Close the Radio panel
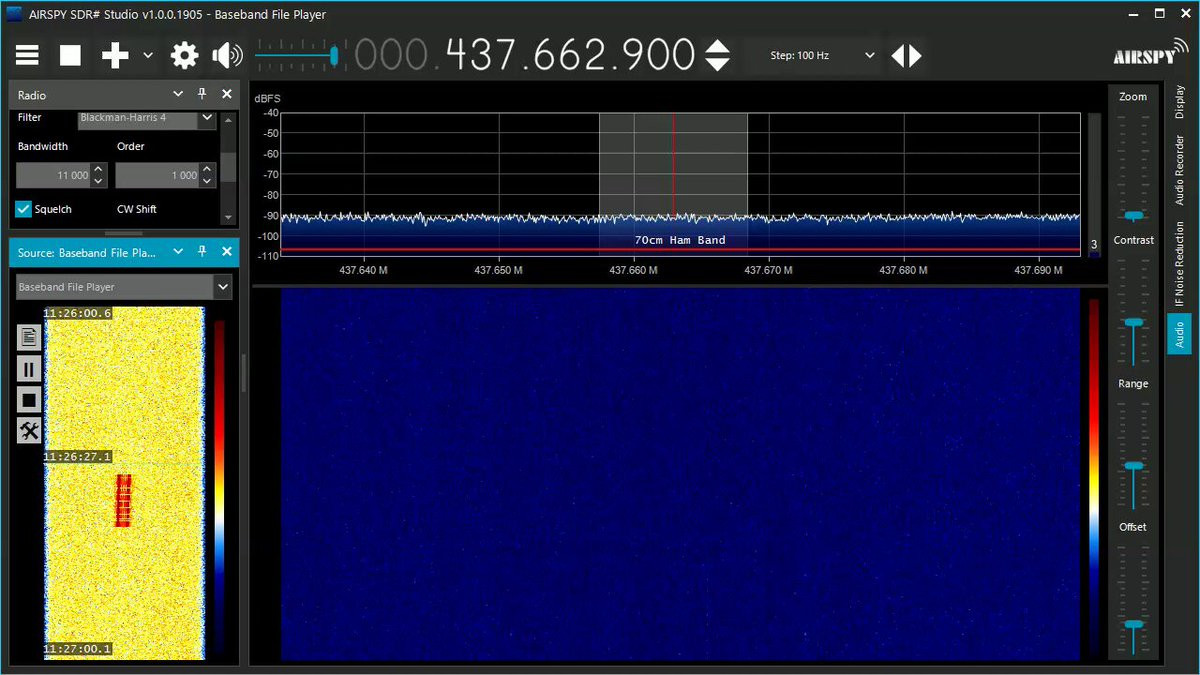This screenshot has height=675, width=1200. pos(227,94)
